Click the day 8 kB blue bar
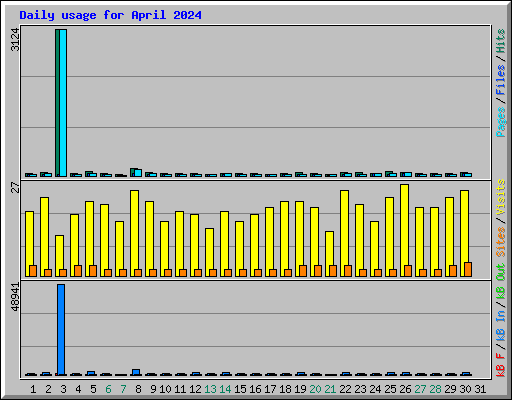The height and width of the screenshot is (400, 512). (136, 372)
